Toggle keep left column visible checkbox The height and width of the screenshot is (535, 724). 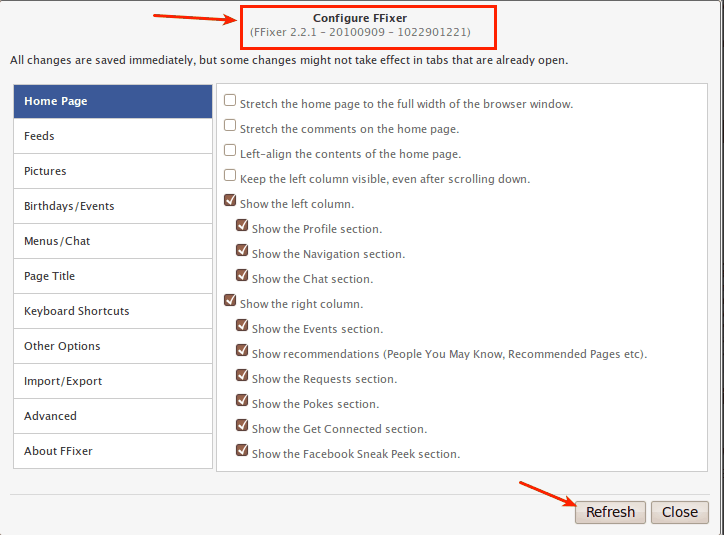230,175
